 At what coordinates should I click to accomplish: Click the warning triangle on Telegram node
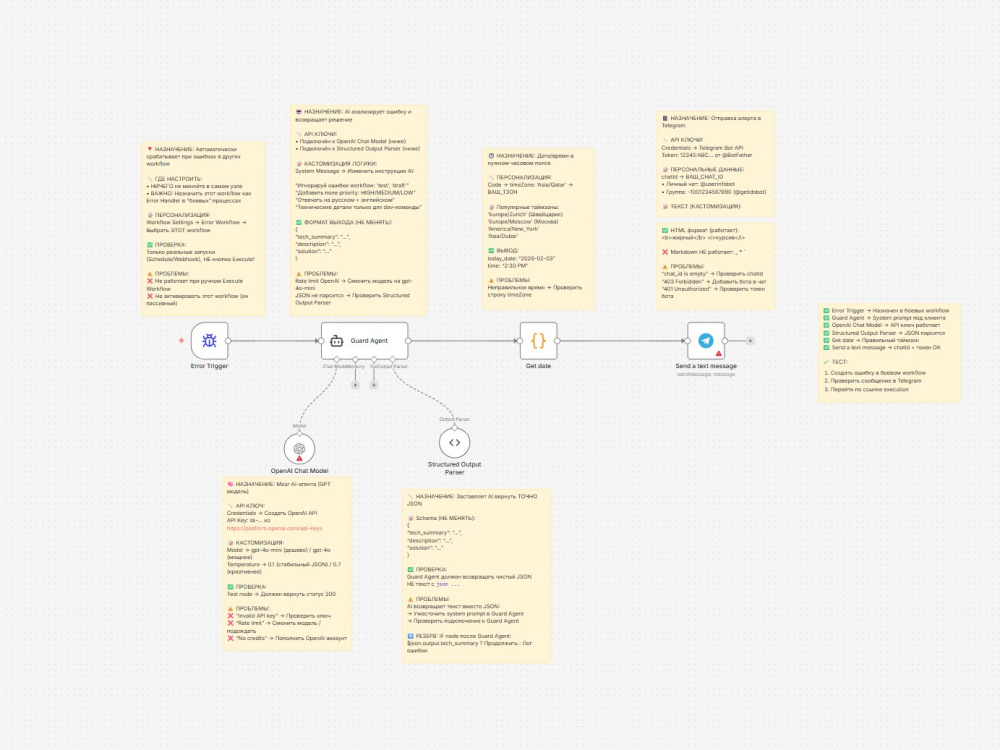click(x=719, y=353)
